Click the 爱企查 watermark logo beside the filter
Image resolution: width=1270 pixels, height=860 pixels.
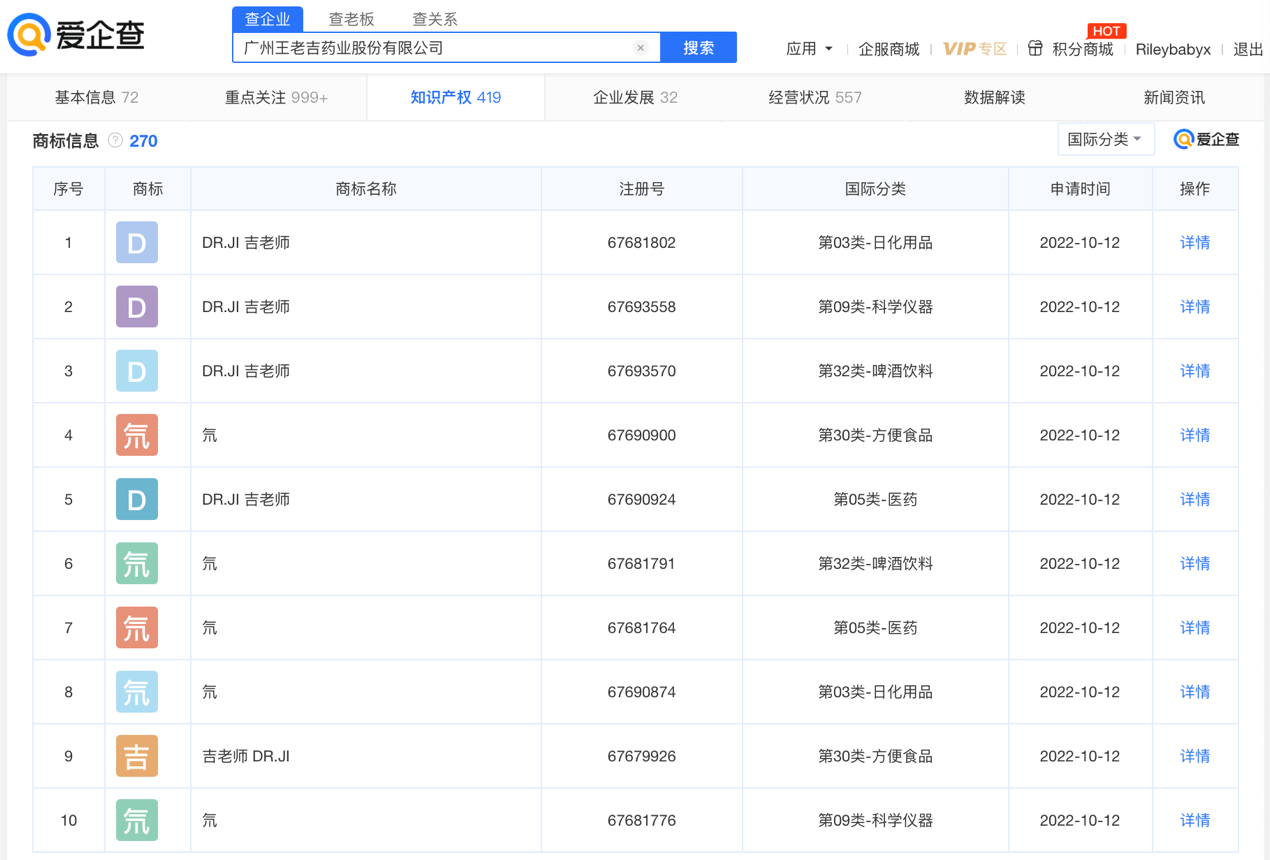(x=1207, y=140)
